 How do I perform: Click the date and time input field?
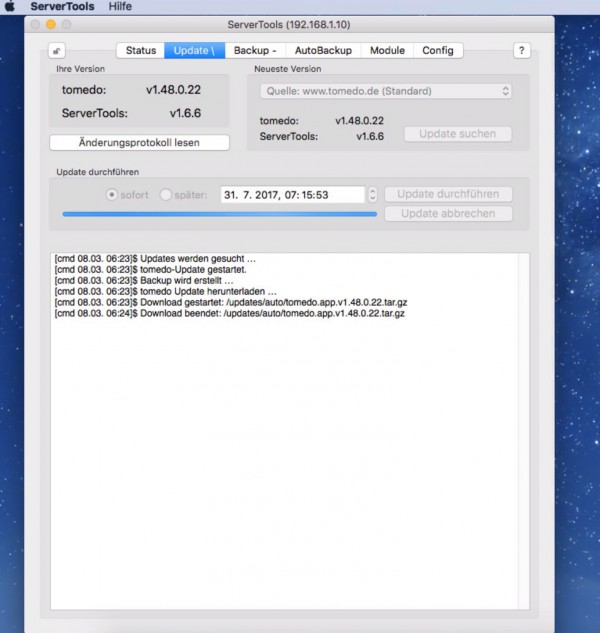tap(293, 195)
